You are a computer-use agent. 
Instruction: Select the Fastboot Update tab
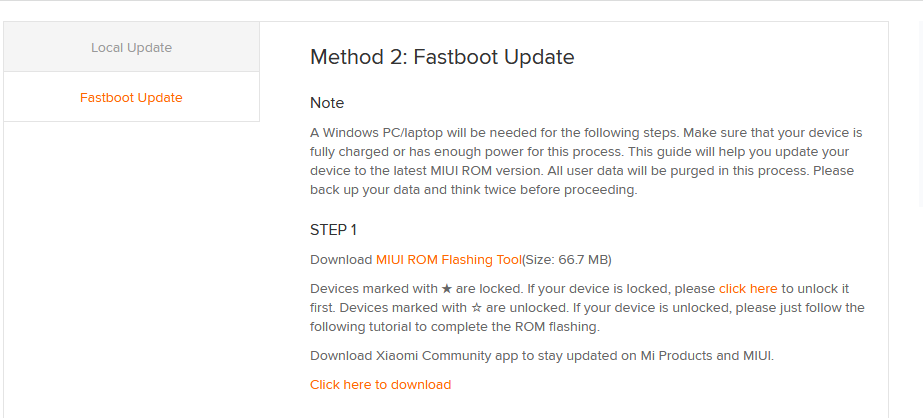coord(131,97)
